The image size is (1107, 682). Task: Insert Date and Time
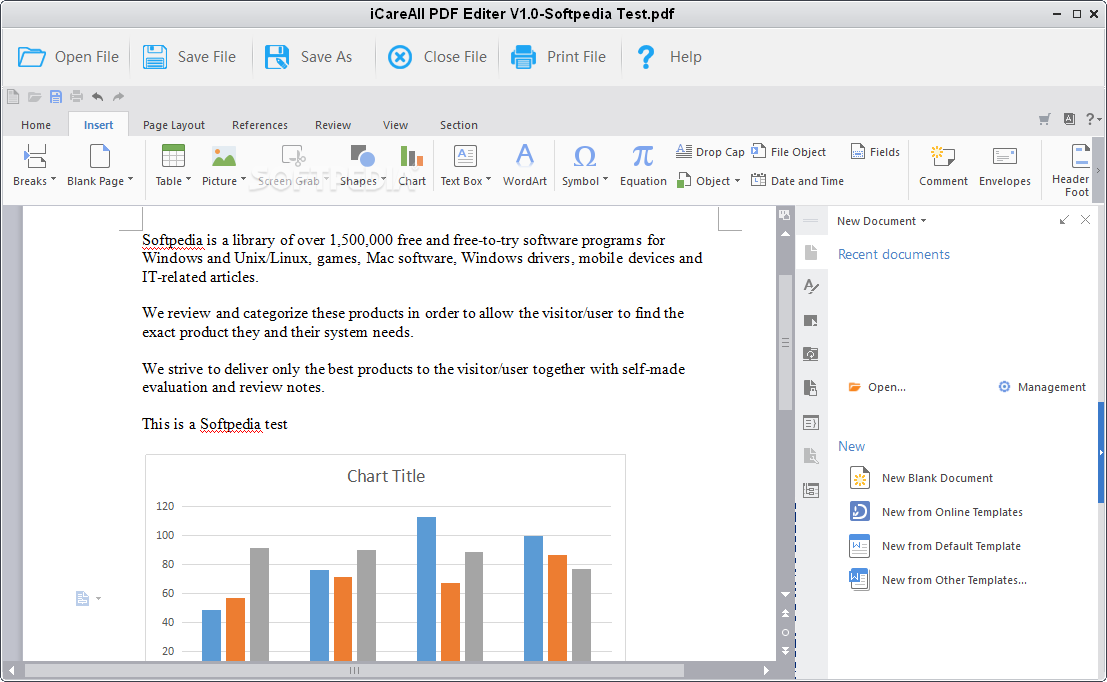797,181
